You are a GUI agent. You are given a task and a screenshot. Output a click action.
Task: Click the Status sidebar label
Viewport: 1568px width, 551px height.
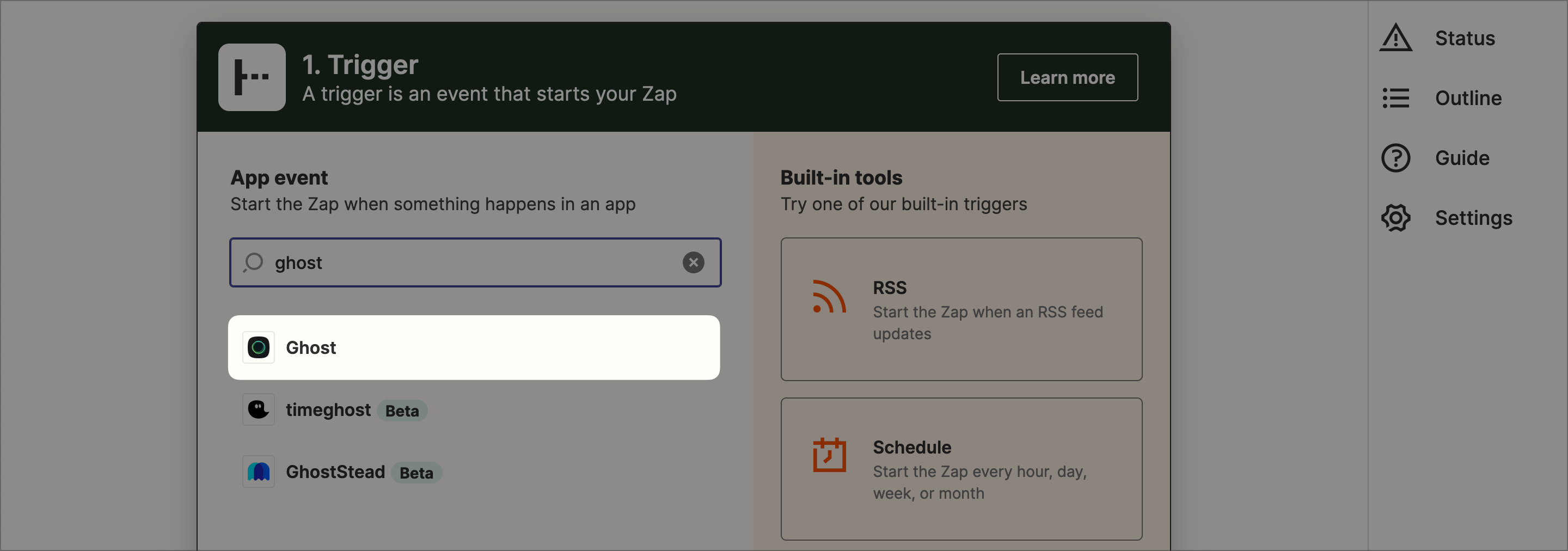(x=1465, y=38)
